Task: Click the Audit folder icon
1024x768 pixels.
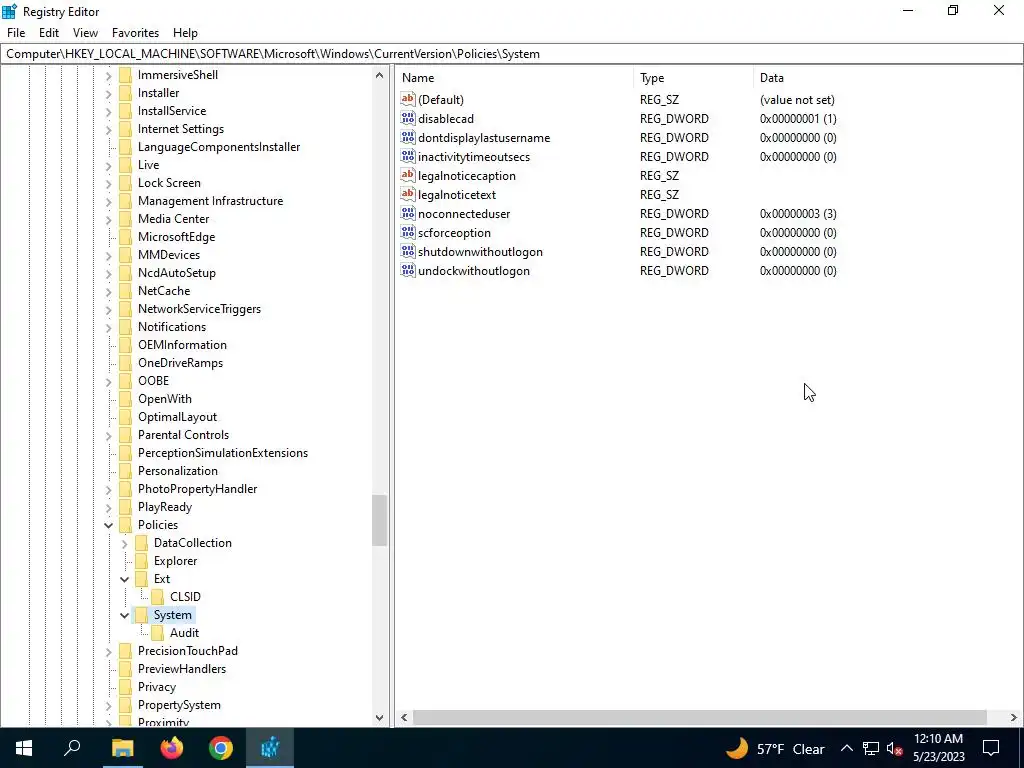Action: coord(157,632)
